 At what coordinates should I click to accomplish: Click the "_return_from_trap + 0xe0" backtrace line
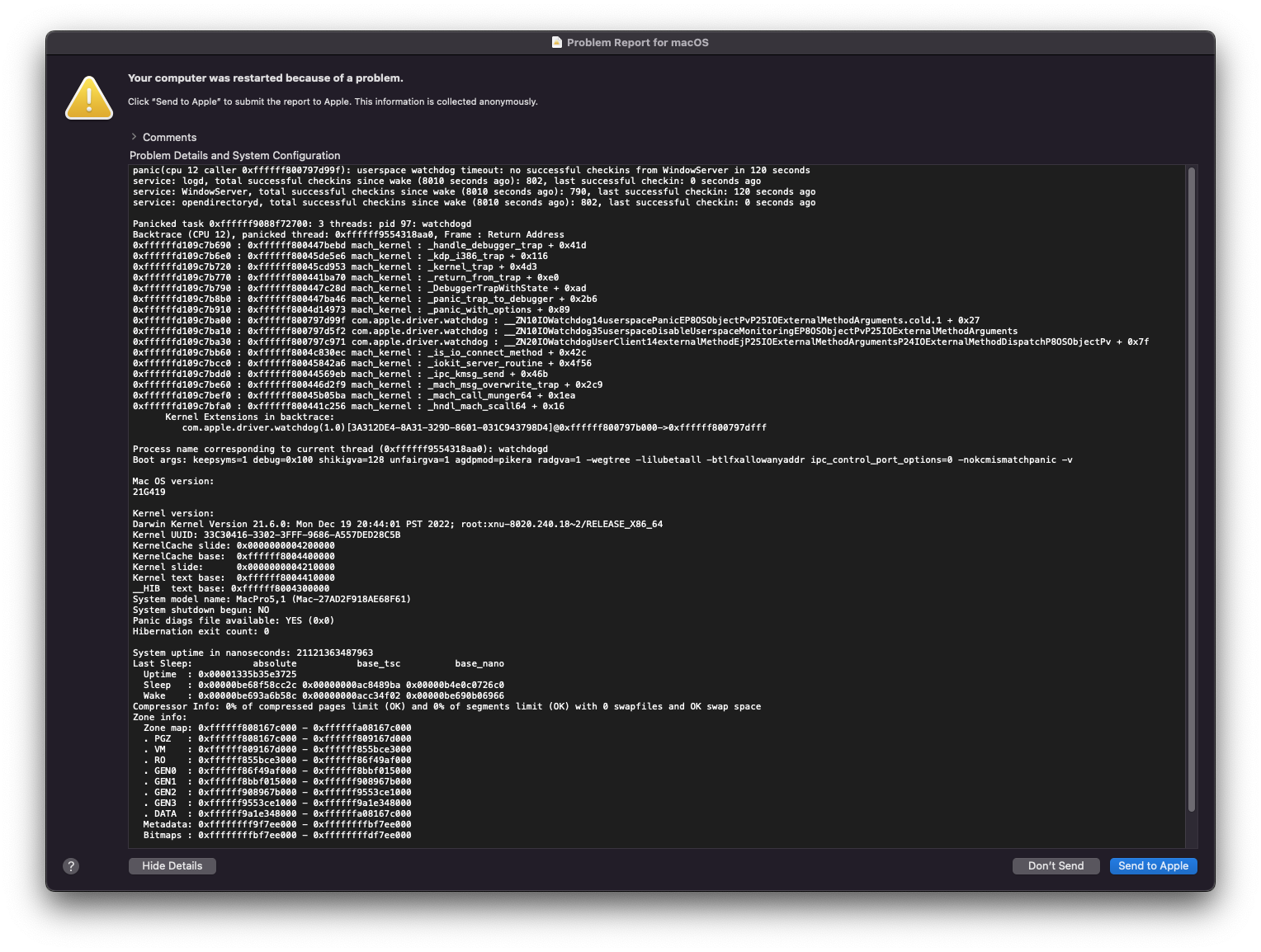pos(346,278)
